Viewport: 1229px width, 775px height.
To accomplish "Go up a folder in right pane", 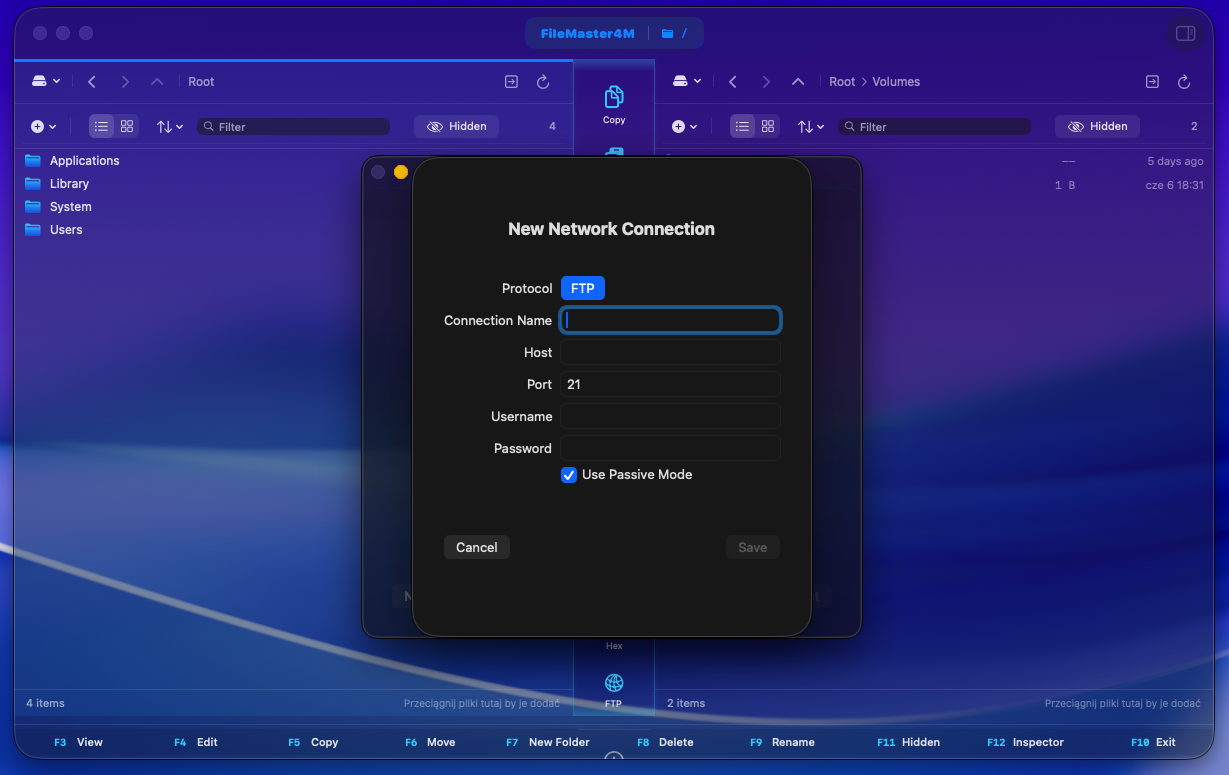I will [798, 82].
